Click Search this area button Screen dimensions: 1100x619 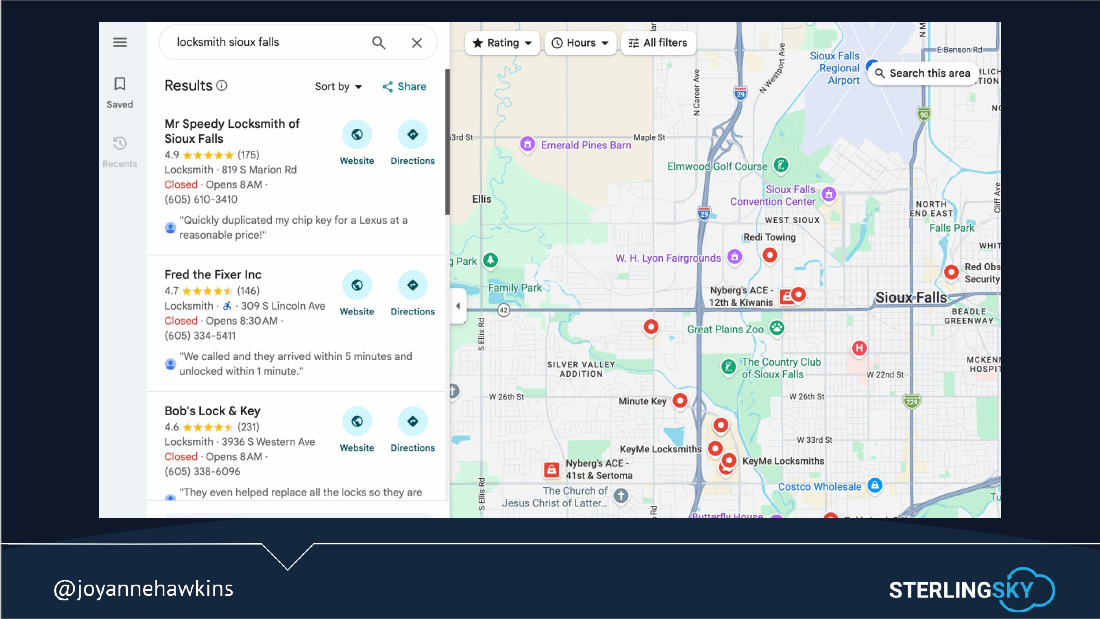click(x=923, y=73)
